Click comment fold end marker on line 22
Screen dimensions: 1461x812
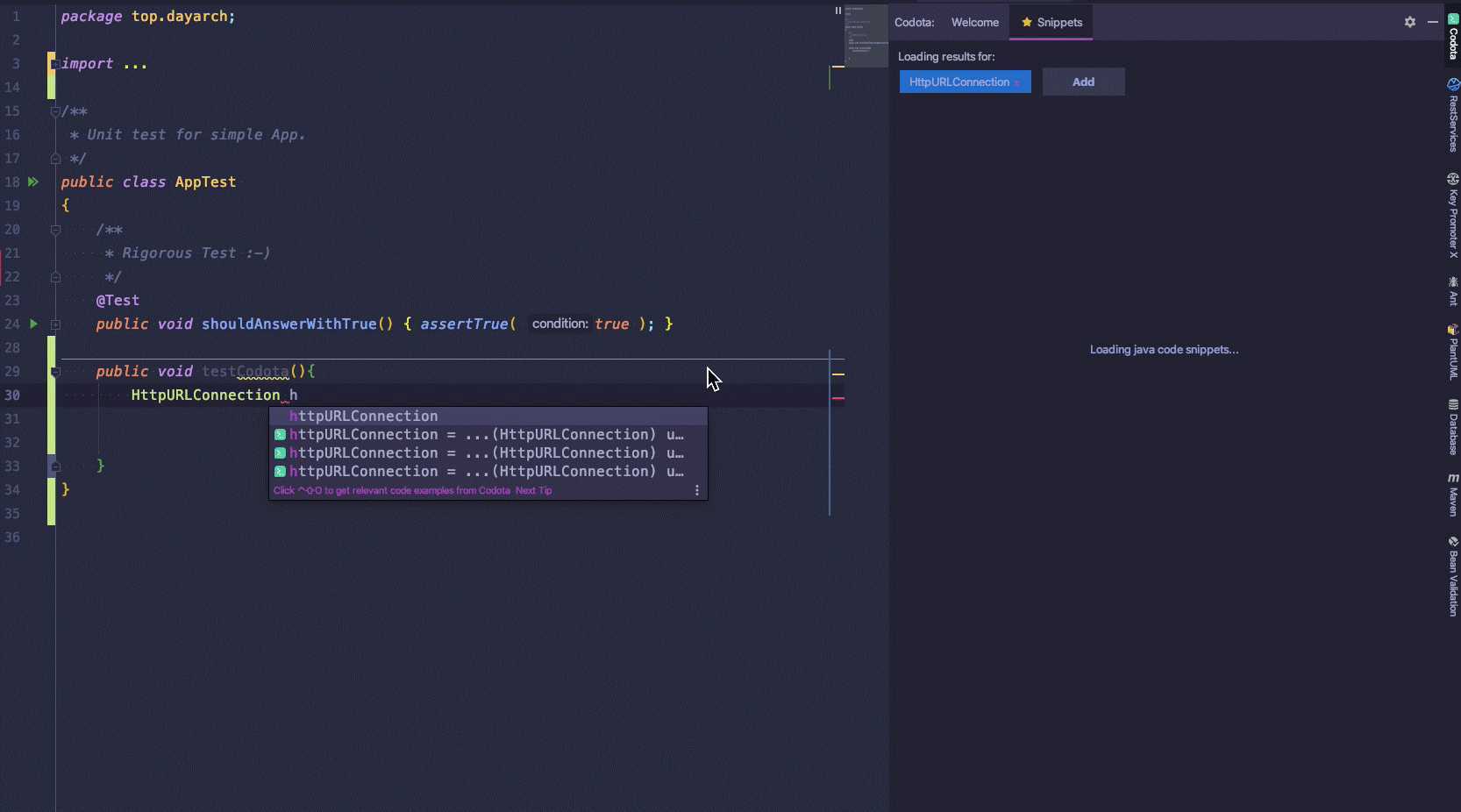tap(54, 277)
